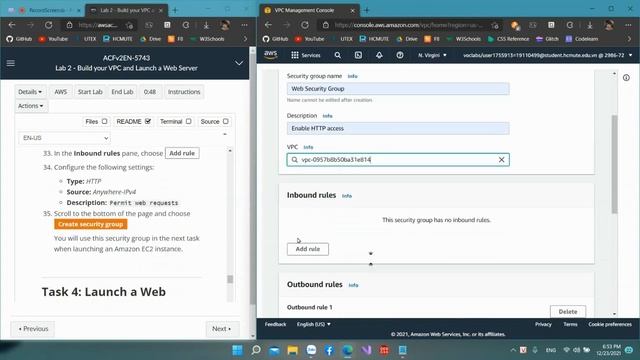Go back in the Lab 2 window
Image resolution: width=640 pixels, height=360 pixels.
[x=12, y=25]
